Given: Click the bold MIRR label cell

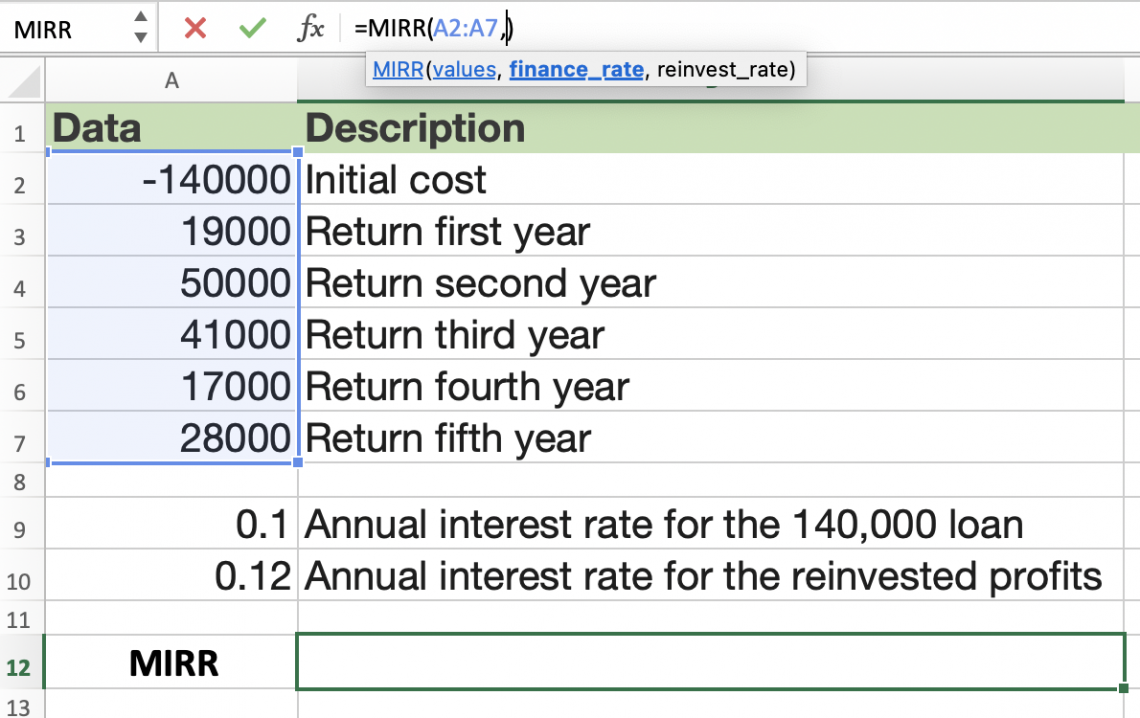Looking at the screenshot, I should pos(172,663).
